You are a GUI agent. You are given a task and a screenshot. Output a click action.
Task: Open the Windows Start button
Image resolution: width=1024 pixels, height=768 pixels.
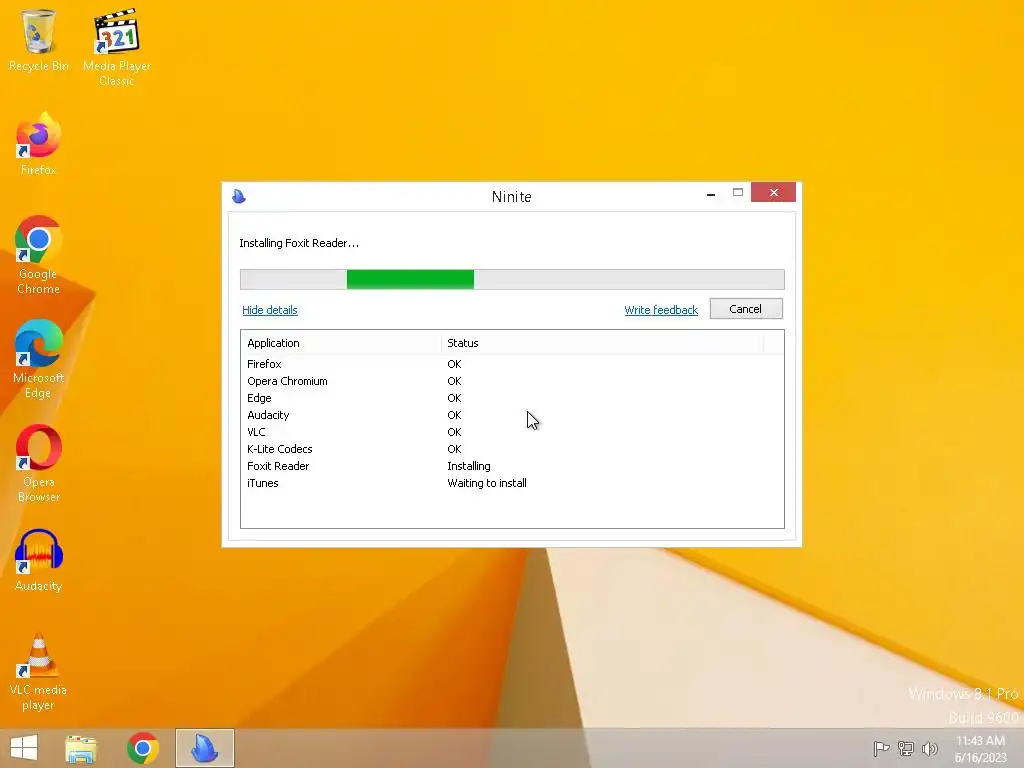coord(24,748)
